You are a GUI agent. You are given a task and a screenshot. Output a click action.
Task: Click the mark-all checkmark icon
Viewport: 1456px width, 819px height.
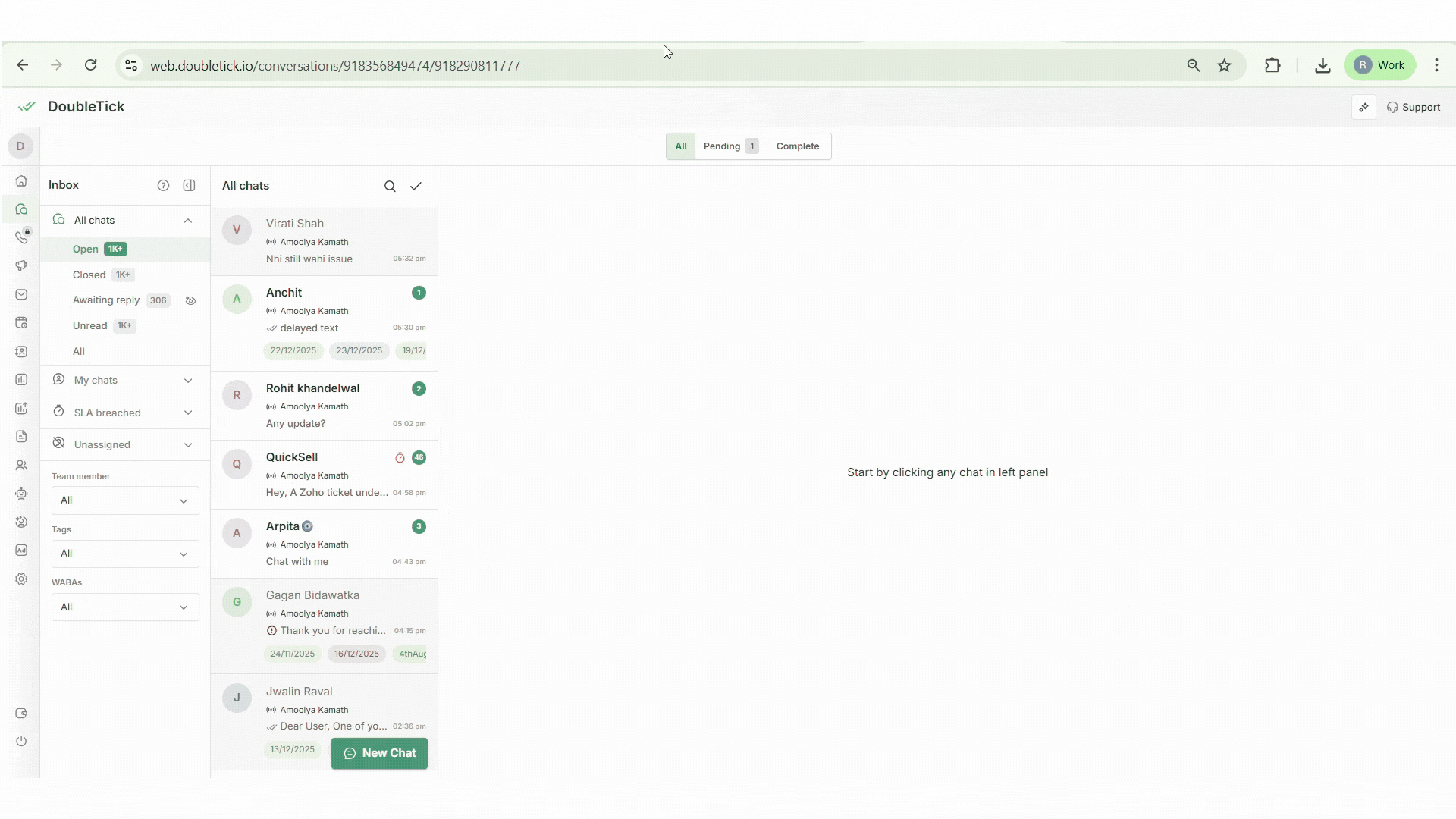(x=416, y=187)
